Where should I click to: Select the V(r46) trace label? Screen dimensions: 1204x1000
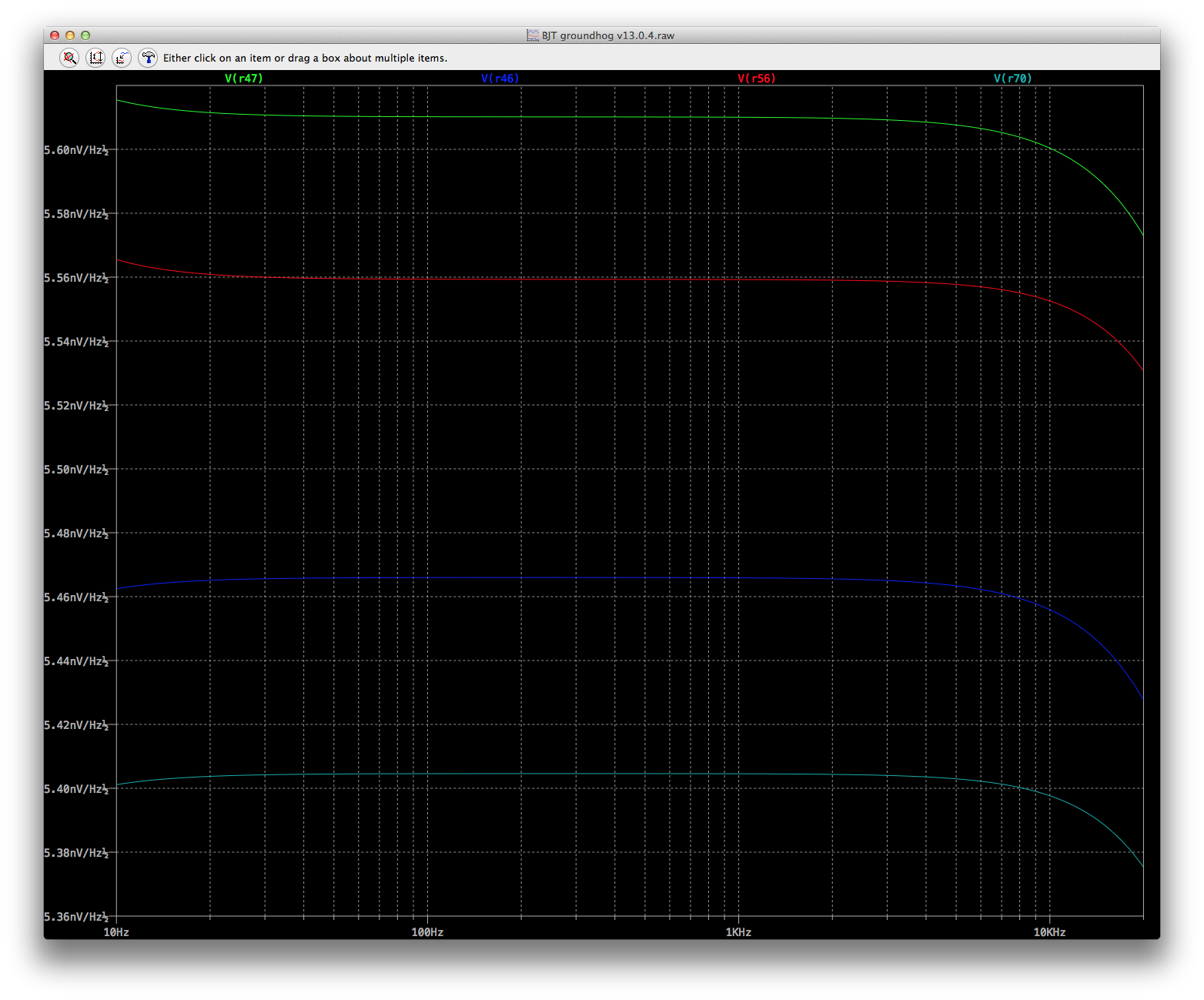pos(500,79)
